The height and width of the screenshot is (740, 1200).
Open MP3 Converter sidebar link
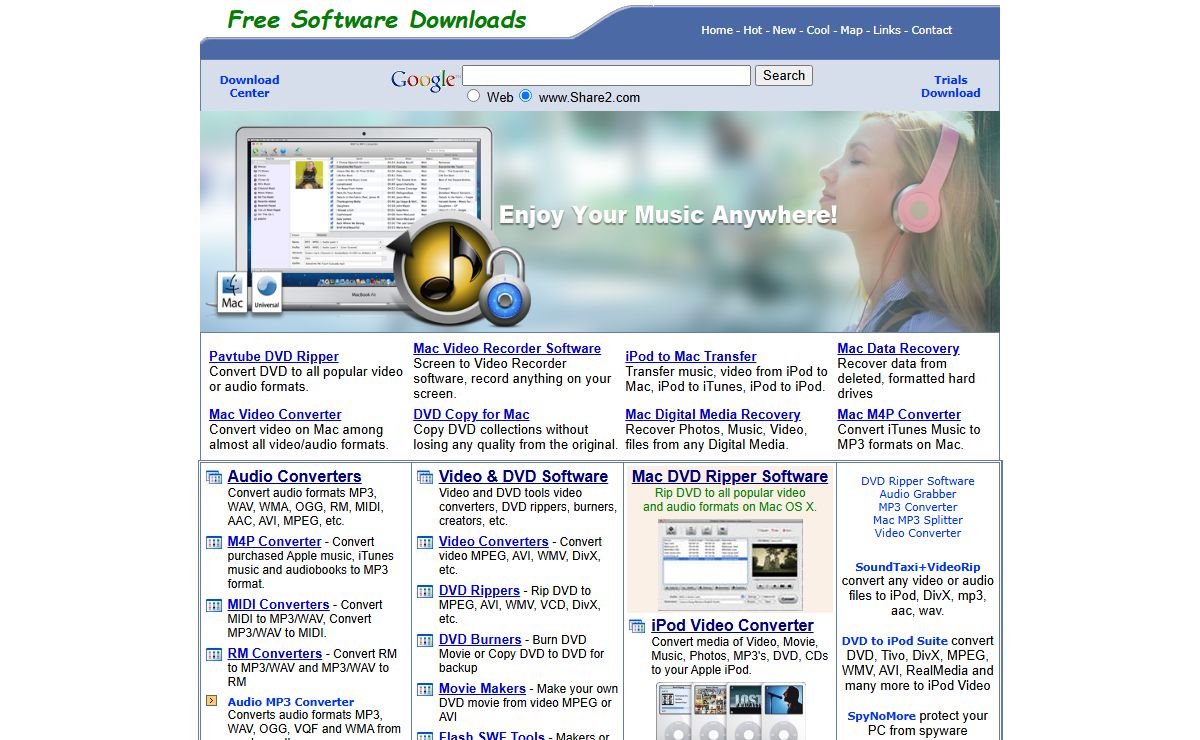coord(917,507)
